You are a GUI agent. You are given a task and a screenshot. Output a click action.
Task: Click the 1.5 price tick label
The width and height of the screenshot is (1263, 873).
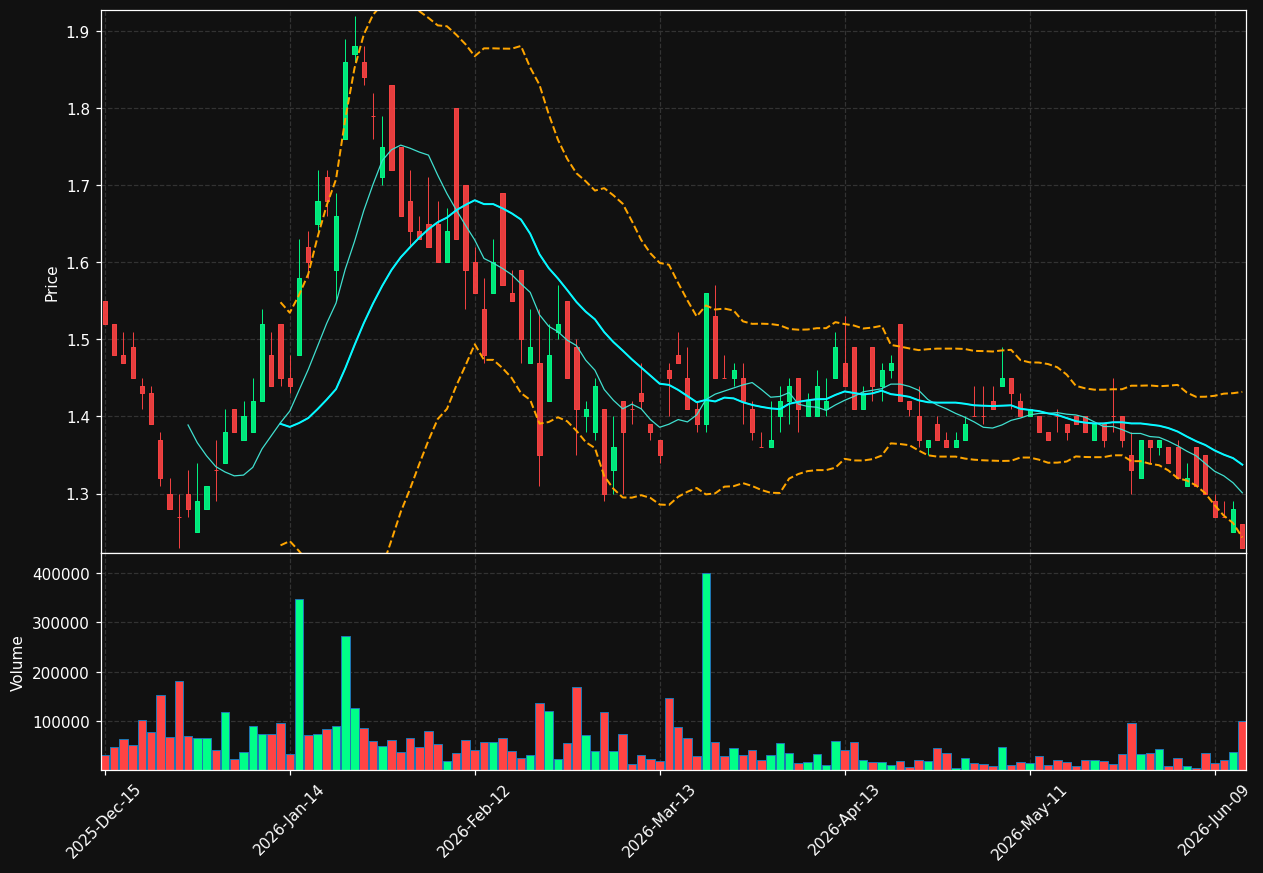click(x=78, y=340)
